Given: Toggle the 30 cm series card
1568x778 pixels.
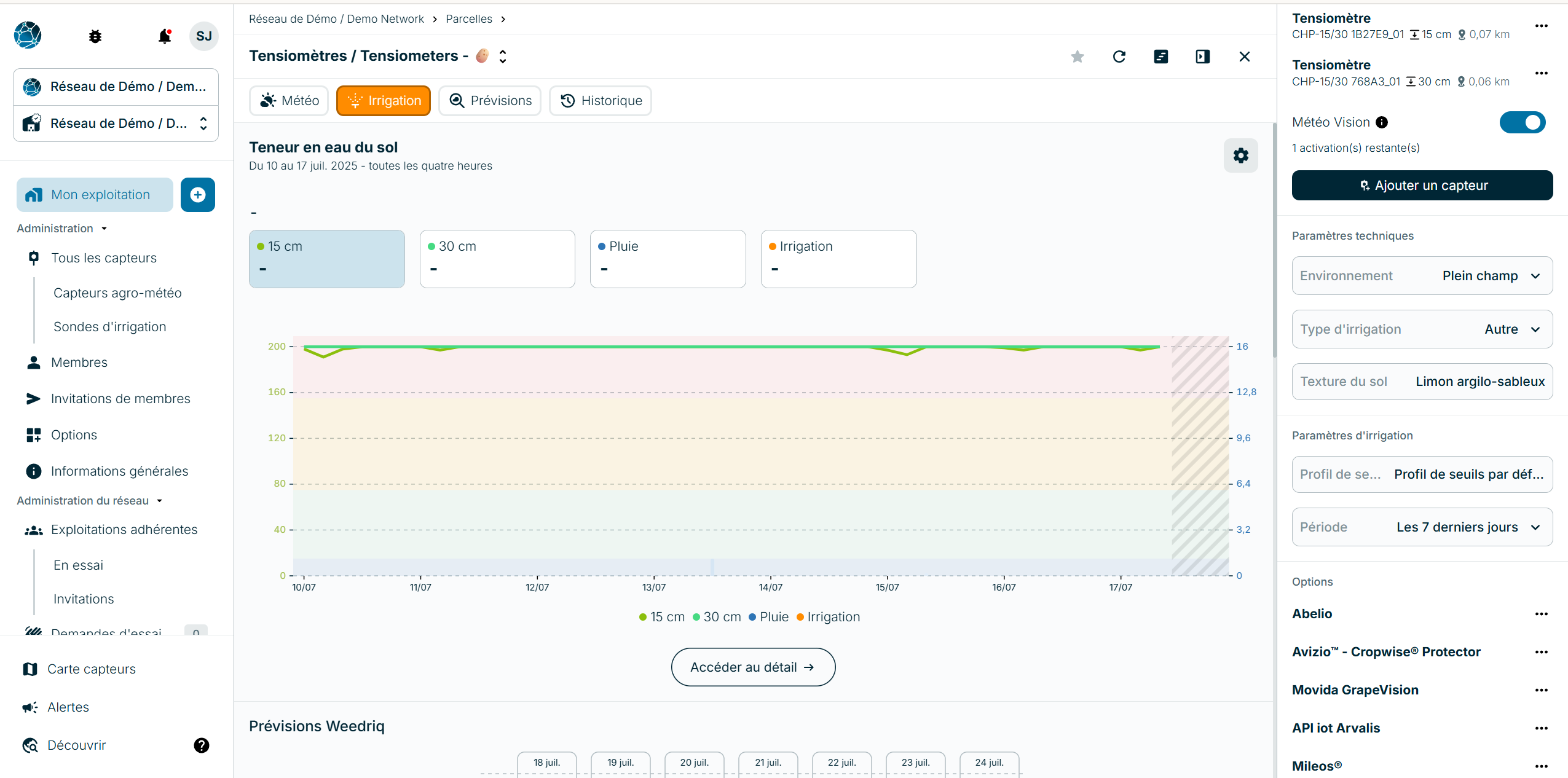Looking at the screenshot, I should 497,259.
